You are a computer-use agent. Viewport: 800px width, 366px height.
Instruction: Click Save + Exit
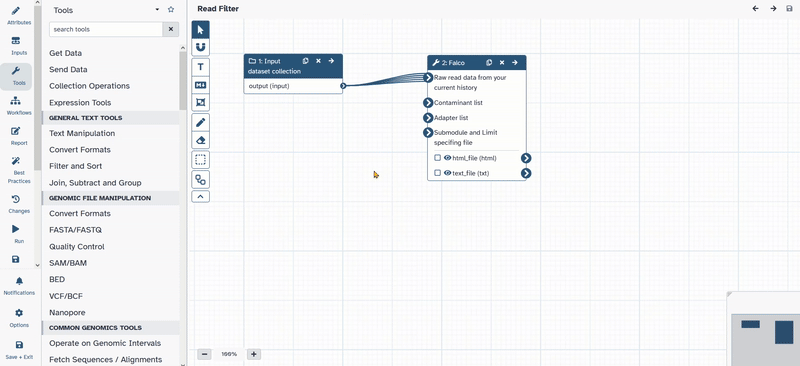coord(19,350)
